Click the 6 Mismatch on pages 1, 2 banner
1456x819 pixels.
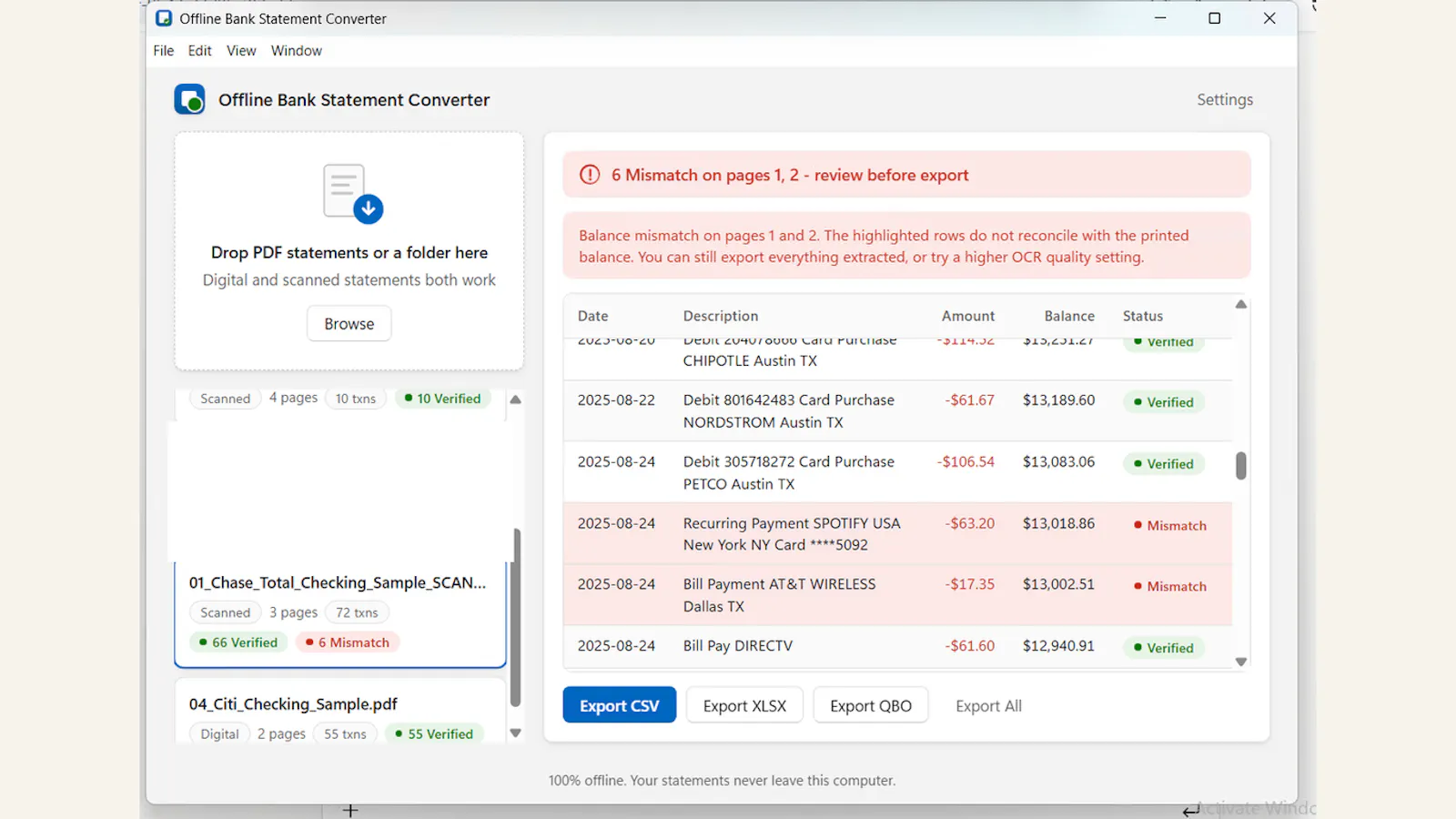pyautogui.click(x=906, y=175)
